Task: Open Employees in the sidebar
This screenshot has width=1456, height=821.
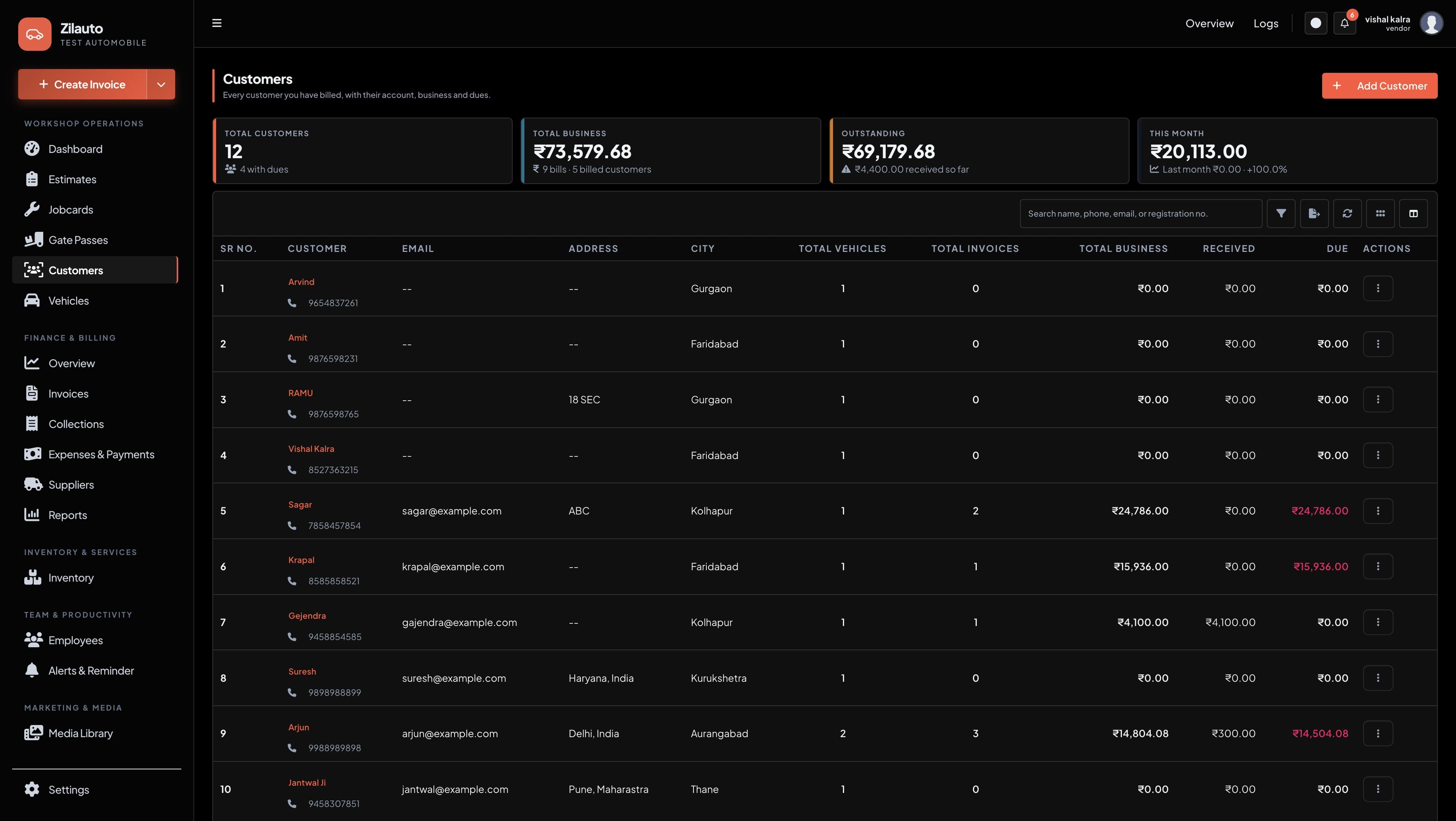Action: coord(95,640)
